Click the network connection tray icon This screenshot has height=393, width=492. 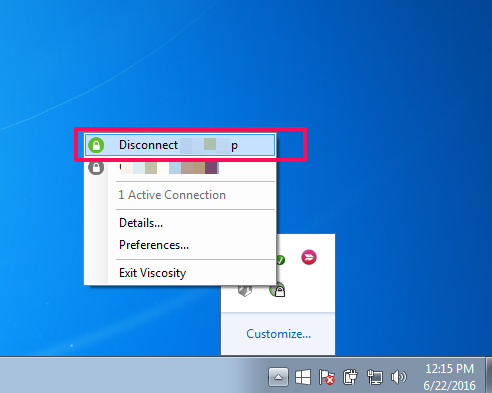tap(375, 378)
